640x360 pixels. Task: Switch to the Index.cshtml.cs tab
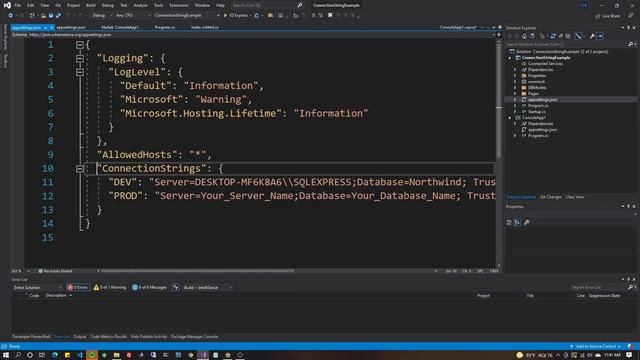click(205, 27)
